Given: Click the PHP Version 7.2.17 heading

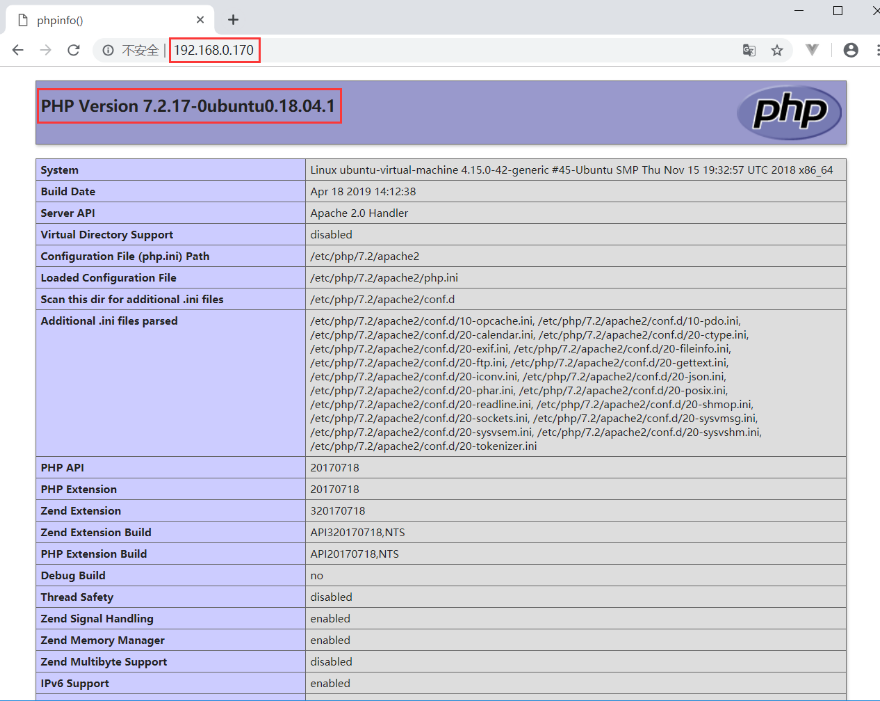Looking at the screenshot, I should (x=188, y=106).
